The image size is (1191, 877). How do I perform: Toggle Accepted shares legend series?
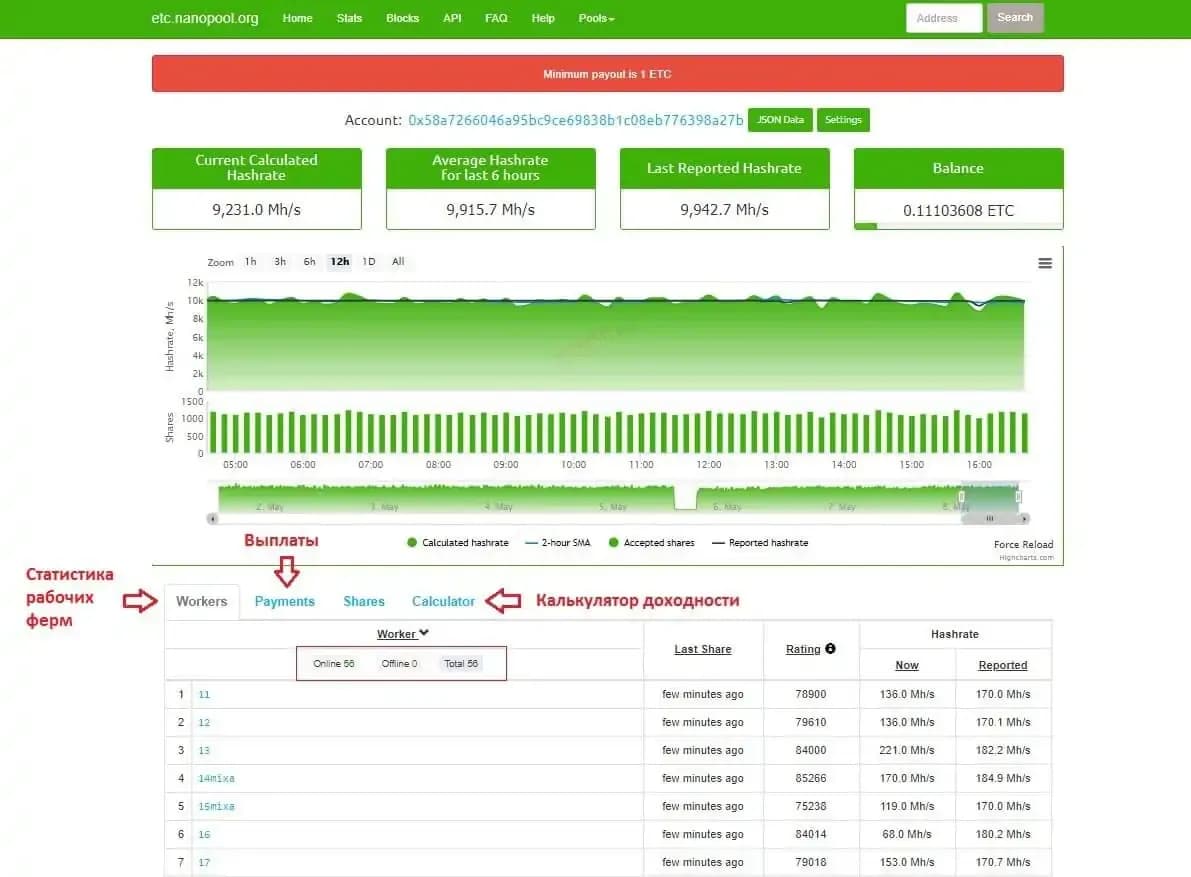tap(651, 543)
